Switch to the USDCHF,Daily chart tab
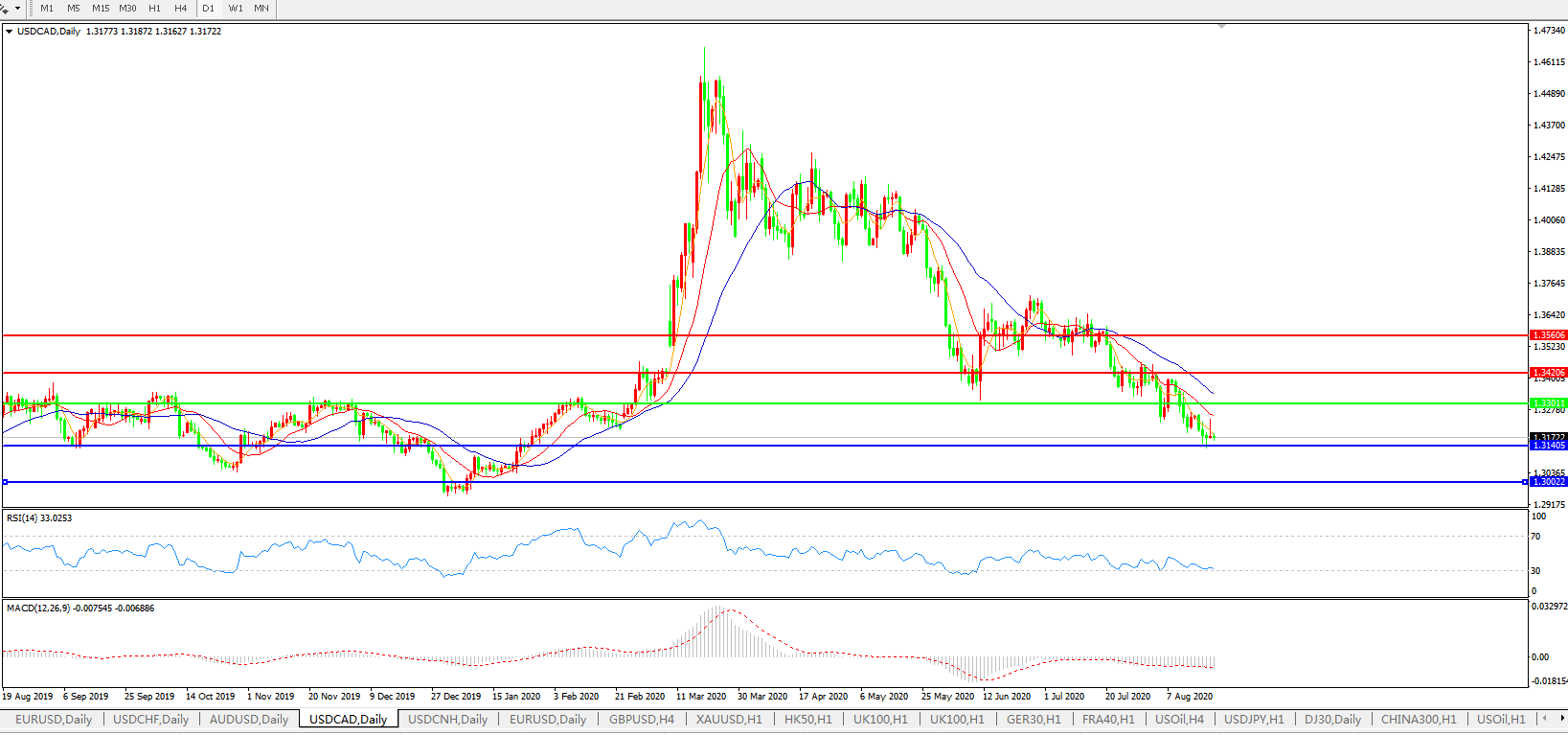Screen dimensions: 1568x735 click(x=150, y=720)
